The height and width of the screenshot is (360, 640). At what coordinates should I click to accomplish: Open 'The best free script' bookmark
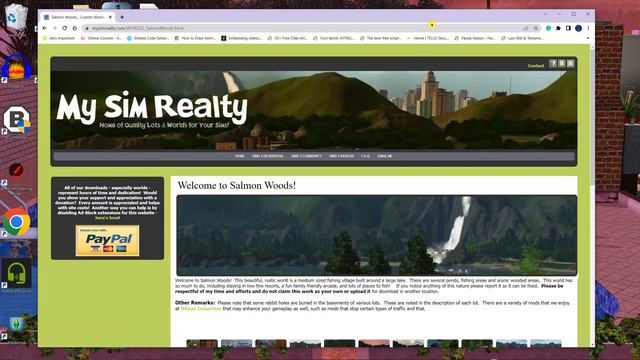(x=381, y=38)
